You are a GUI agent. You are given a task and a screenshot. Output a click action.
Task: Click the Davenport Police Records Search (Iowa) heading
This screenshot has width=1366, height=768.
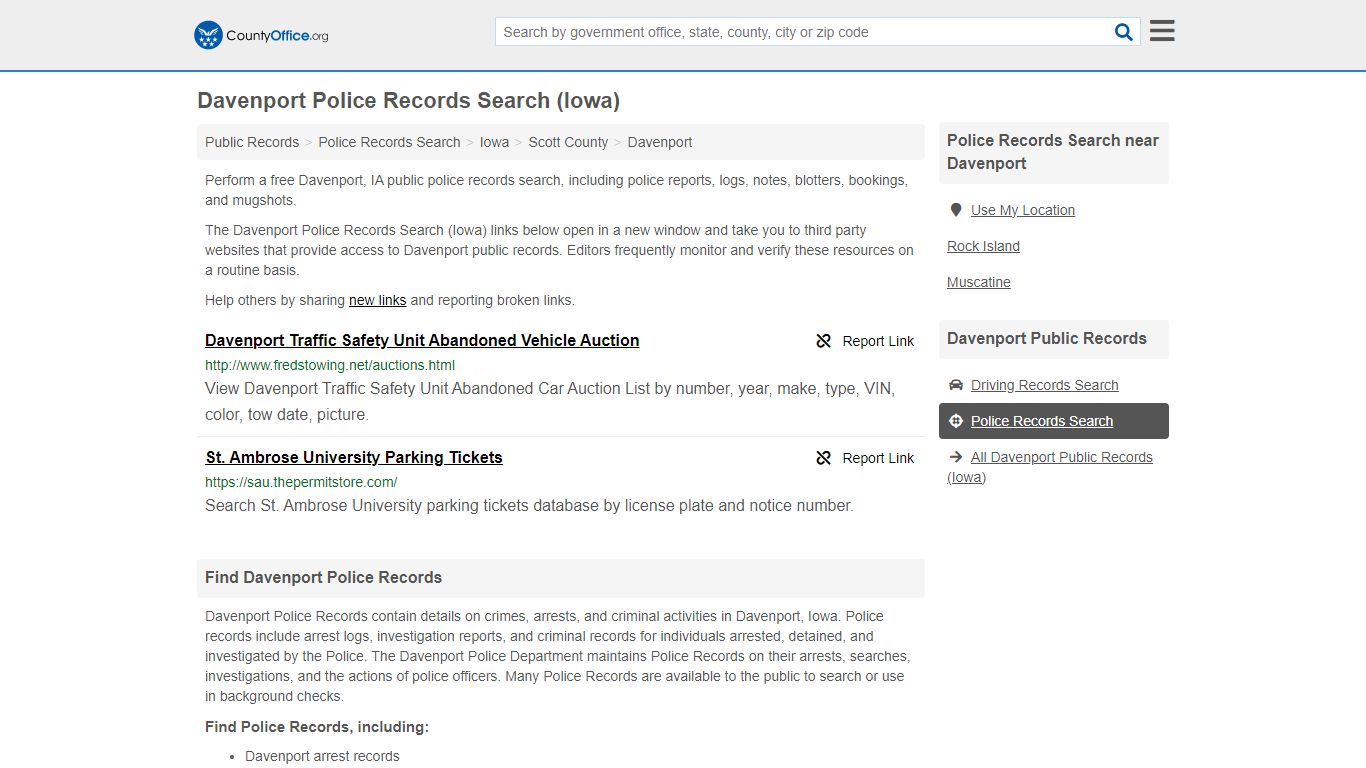tap(408, 101)
